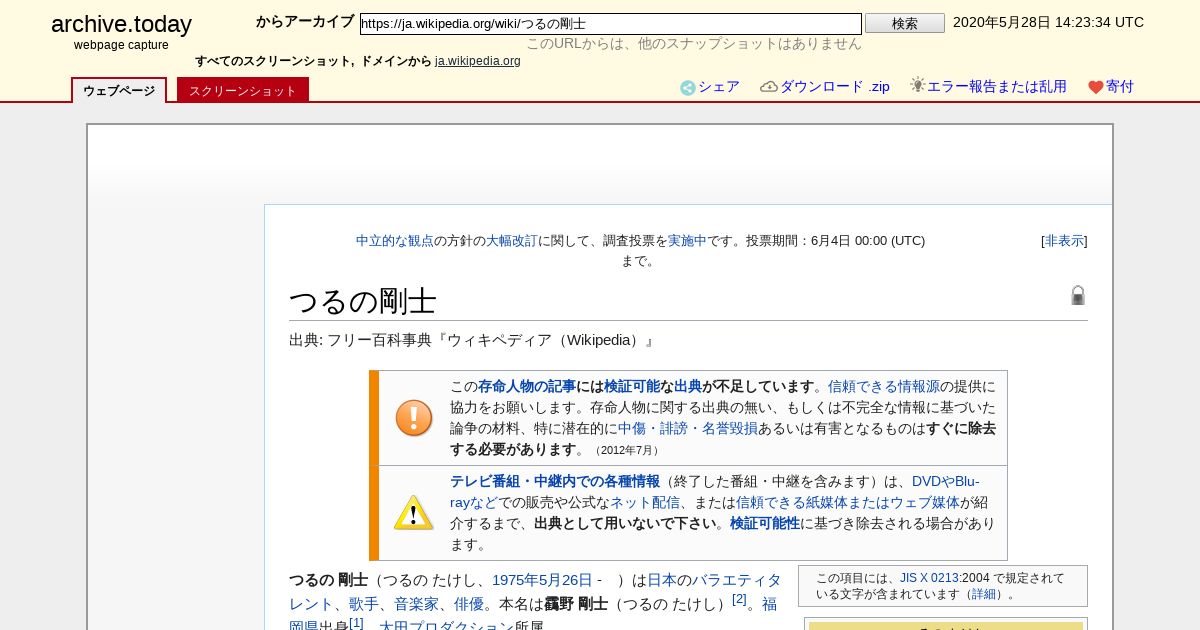
Task: Open the 中傷・誹謗・名誉毀損 link
Action: [688, 428]
